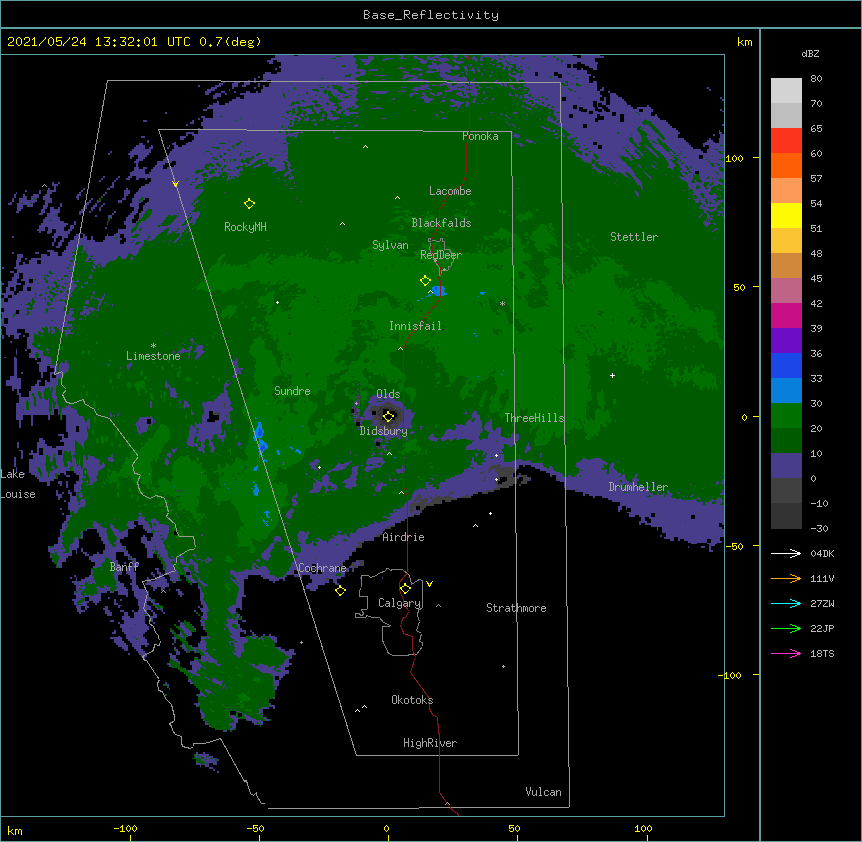The height and width of the screenshot is (842, 862).
Task: Click the yellow diamond marker south of RedDeer
Action: click(426, 281)
